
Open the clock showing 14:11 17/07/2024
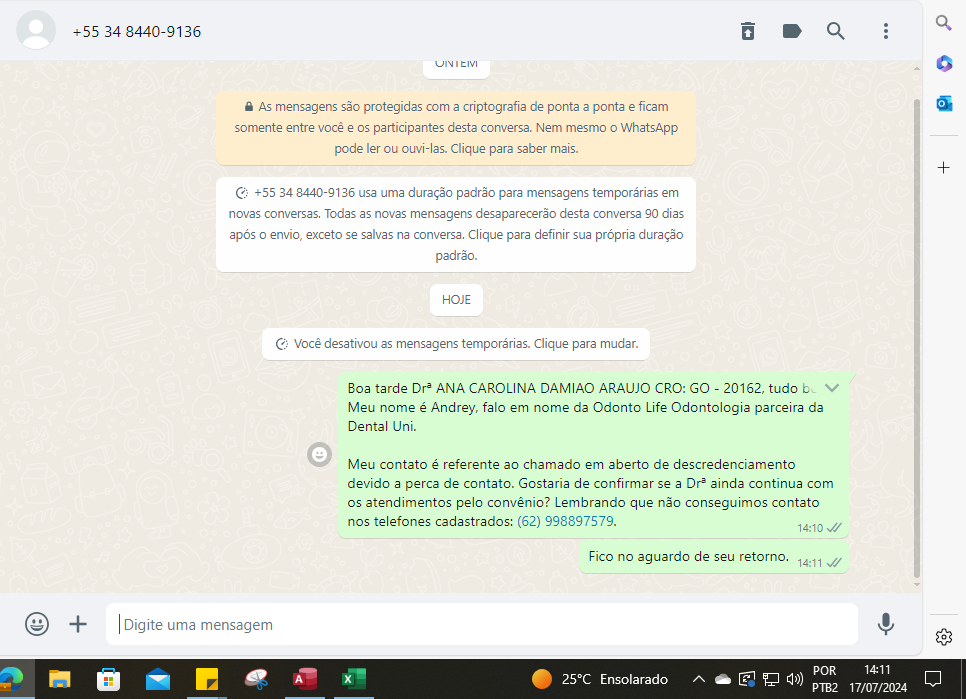878,679
